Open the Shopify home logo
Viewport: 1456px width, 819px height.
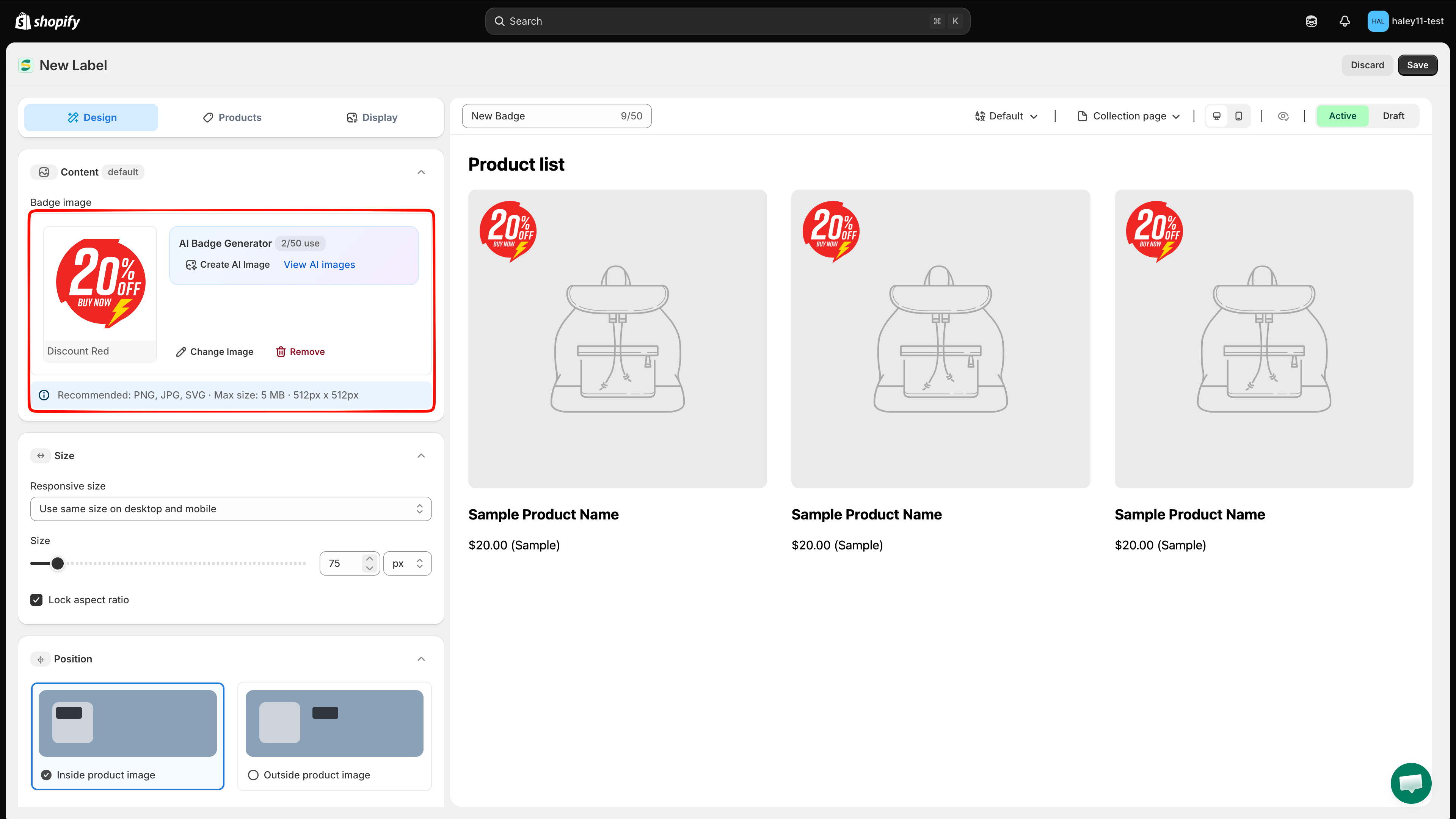[x=47, y=21]
